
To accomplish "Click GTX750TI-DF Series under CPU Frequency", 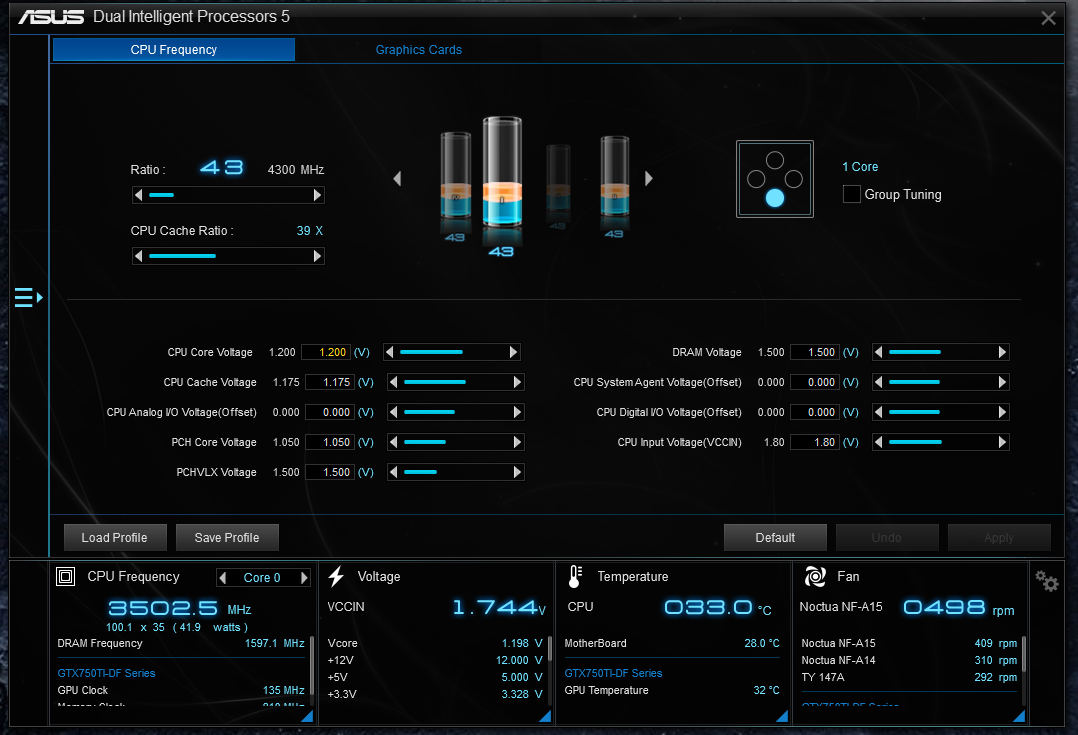I will point(107,673).
